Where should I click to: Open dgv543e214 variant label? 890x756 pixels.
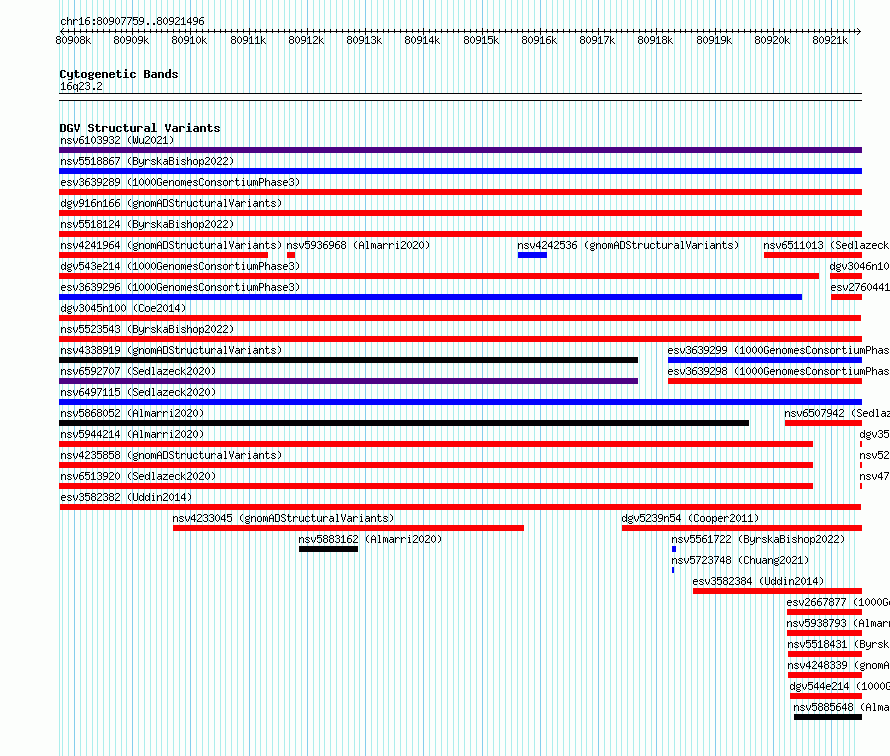pos(180,266)
